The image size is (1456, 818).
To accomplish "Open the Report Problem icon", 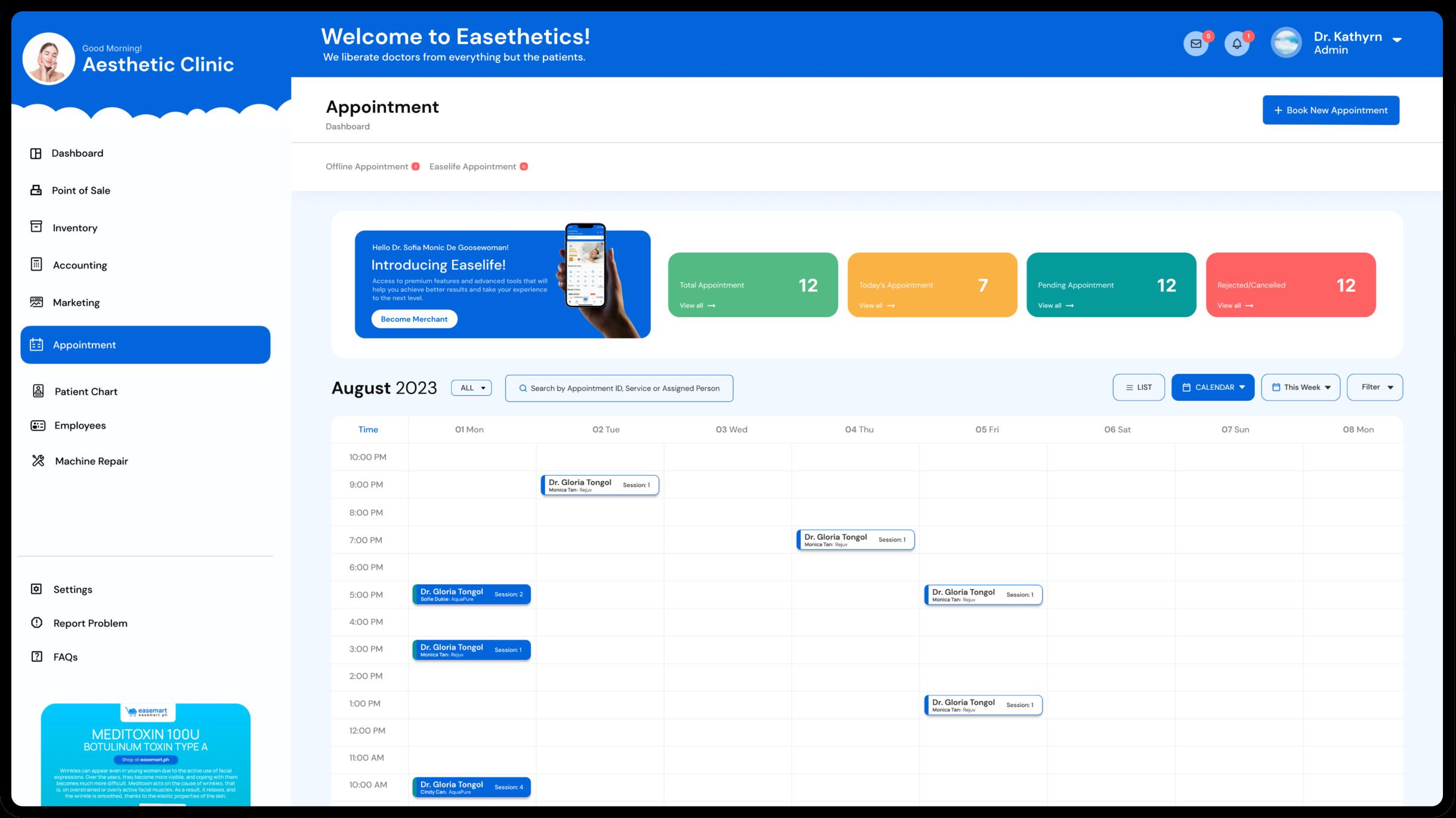I will pos(36,623).
